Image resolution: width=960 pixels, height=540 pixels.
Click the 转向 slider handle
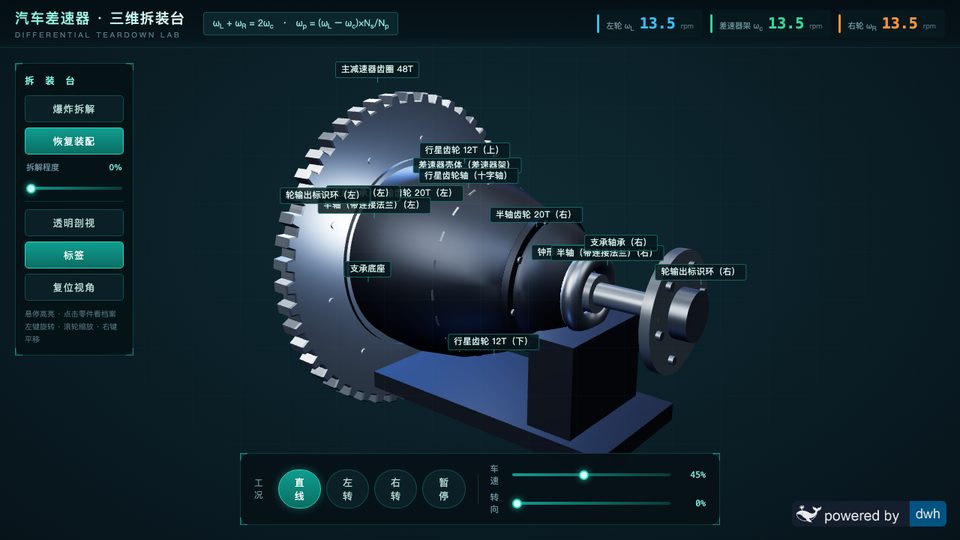517,503
